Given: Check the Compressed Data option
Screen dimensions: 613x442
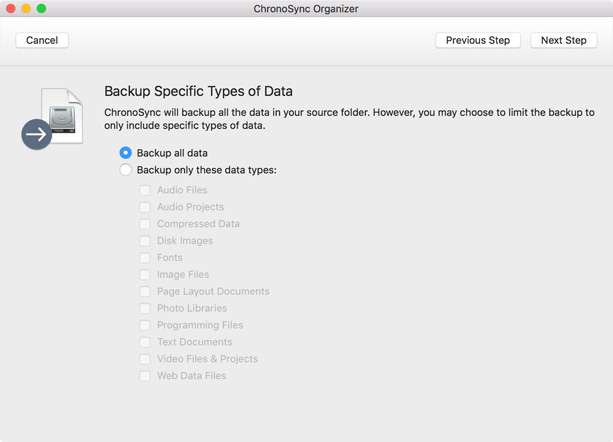Looking at the screenshot, I should pos(145,224).
